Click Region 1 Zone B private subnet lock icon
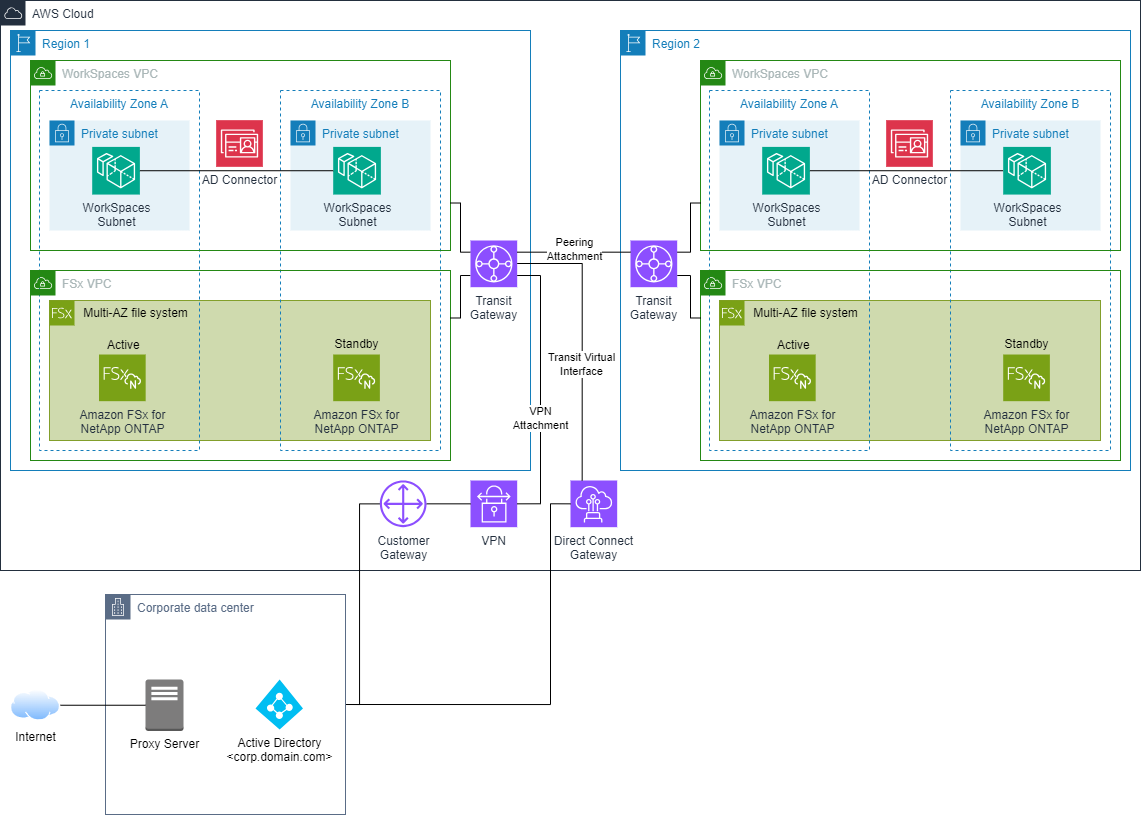The image size is (1141, 815). 303,133
